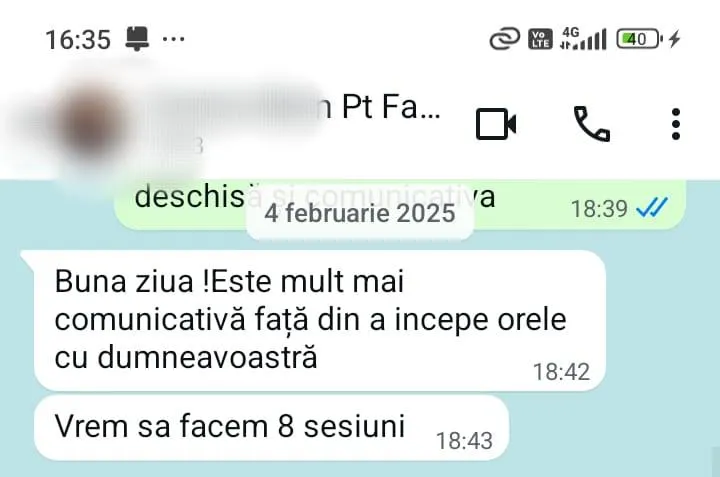Tap the charging lightning bolt icon

(x=674, y=39)
